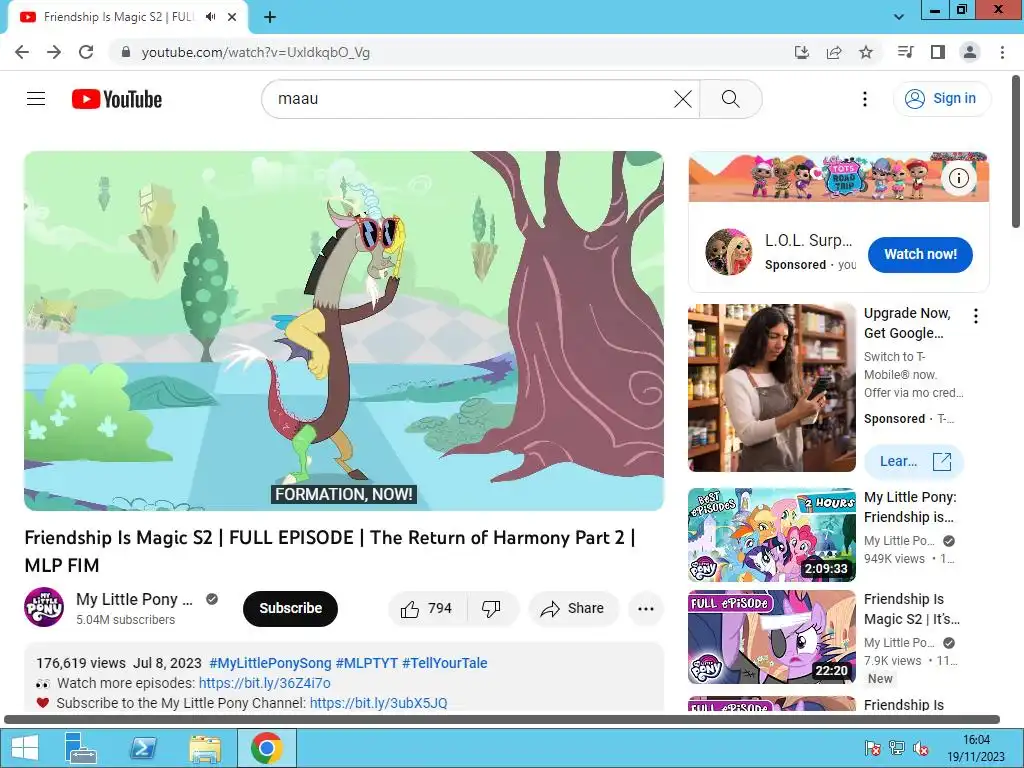Image resolution: width=1024 pixels, height=768 pixels.
Task: Click the Sign in button
Action: click(941, 99)
